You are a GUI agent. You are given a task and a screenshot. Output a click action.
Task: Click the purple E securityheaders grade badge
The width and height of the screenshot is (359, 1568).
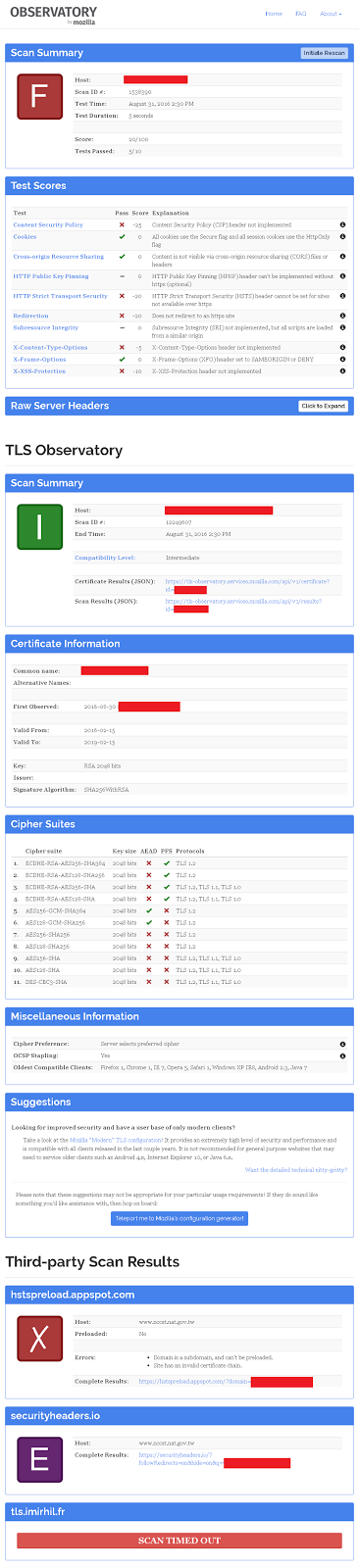(39, 1460)
